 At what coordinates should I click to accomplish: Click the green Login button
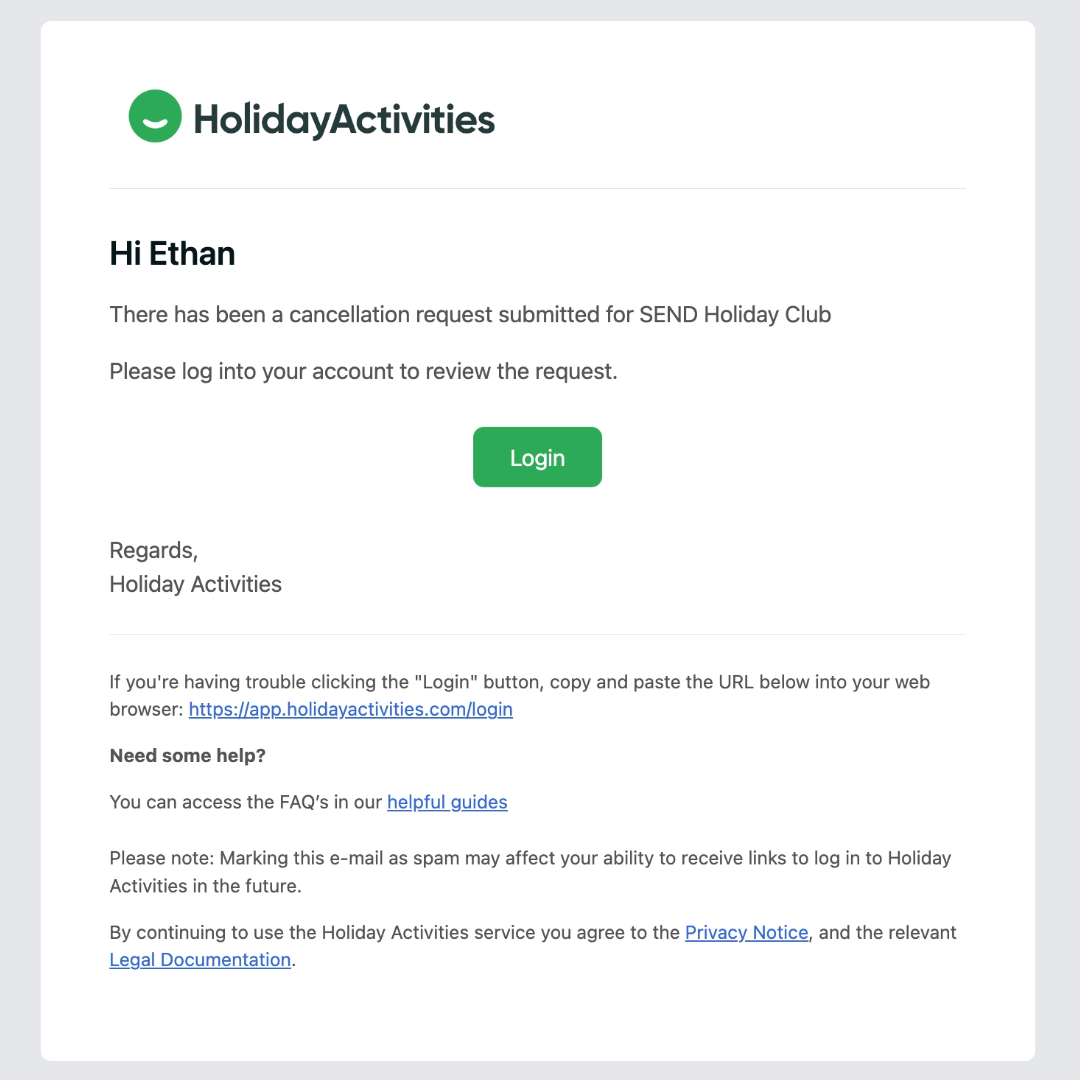[537, 457]
